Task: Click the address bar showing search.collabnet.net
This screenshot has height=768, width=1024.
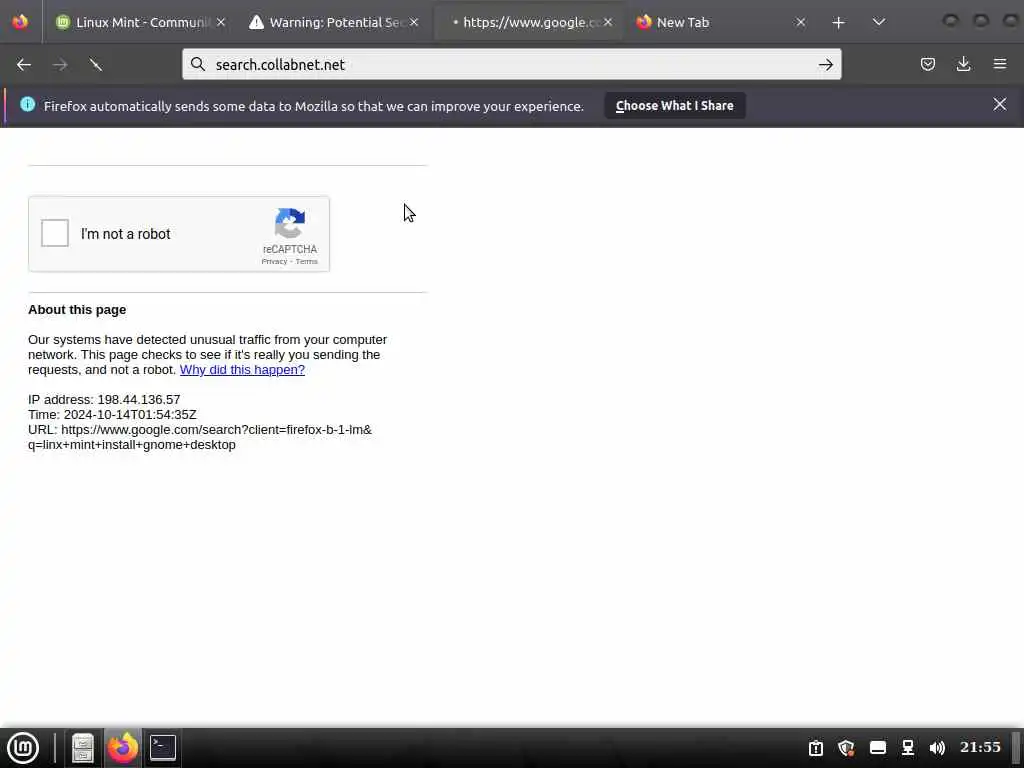Action: point(511,64)
